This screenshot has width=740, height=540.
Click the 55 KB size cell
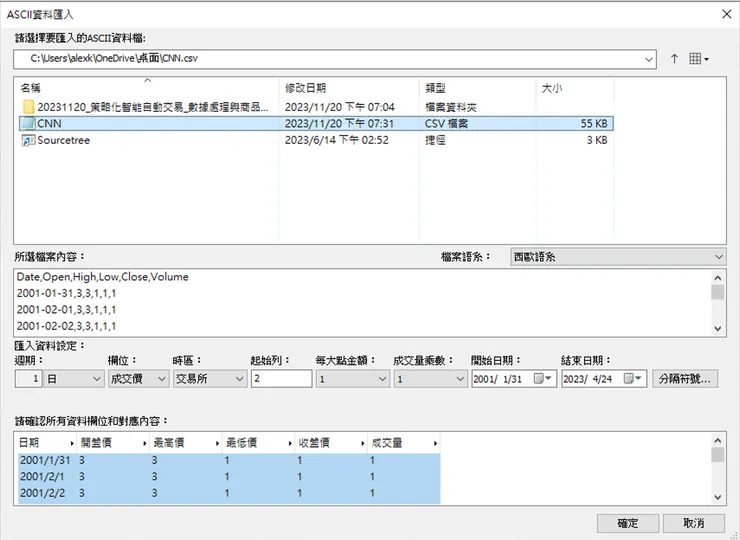[x=594, y=124]
